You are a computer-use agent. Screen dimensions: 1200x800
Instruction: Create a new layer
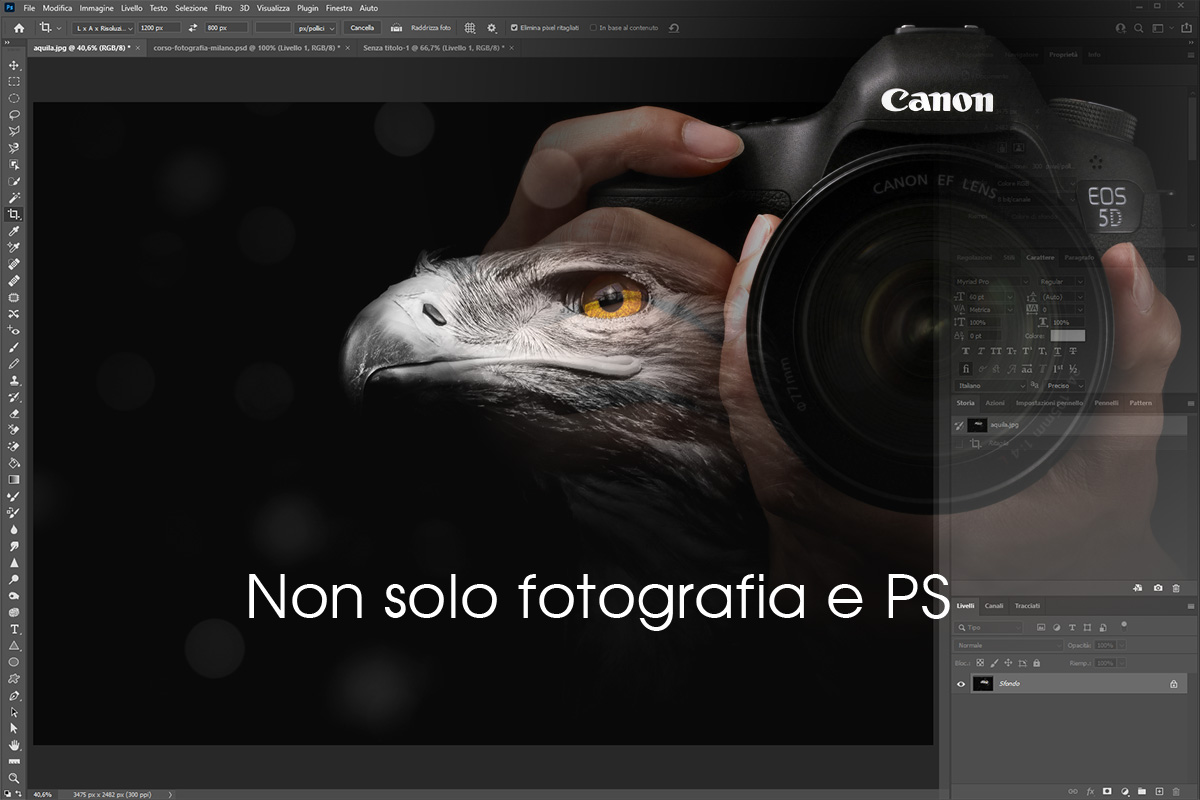(1159, 791)
